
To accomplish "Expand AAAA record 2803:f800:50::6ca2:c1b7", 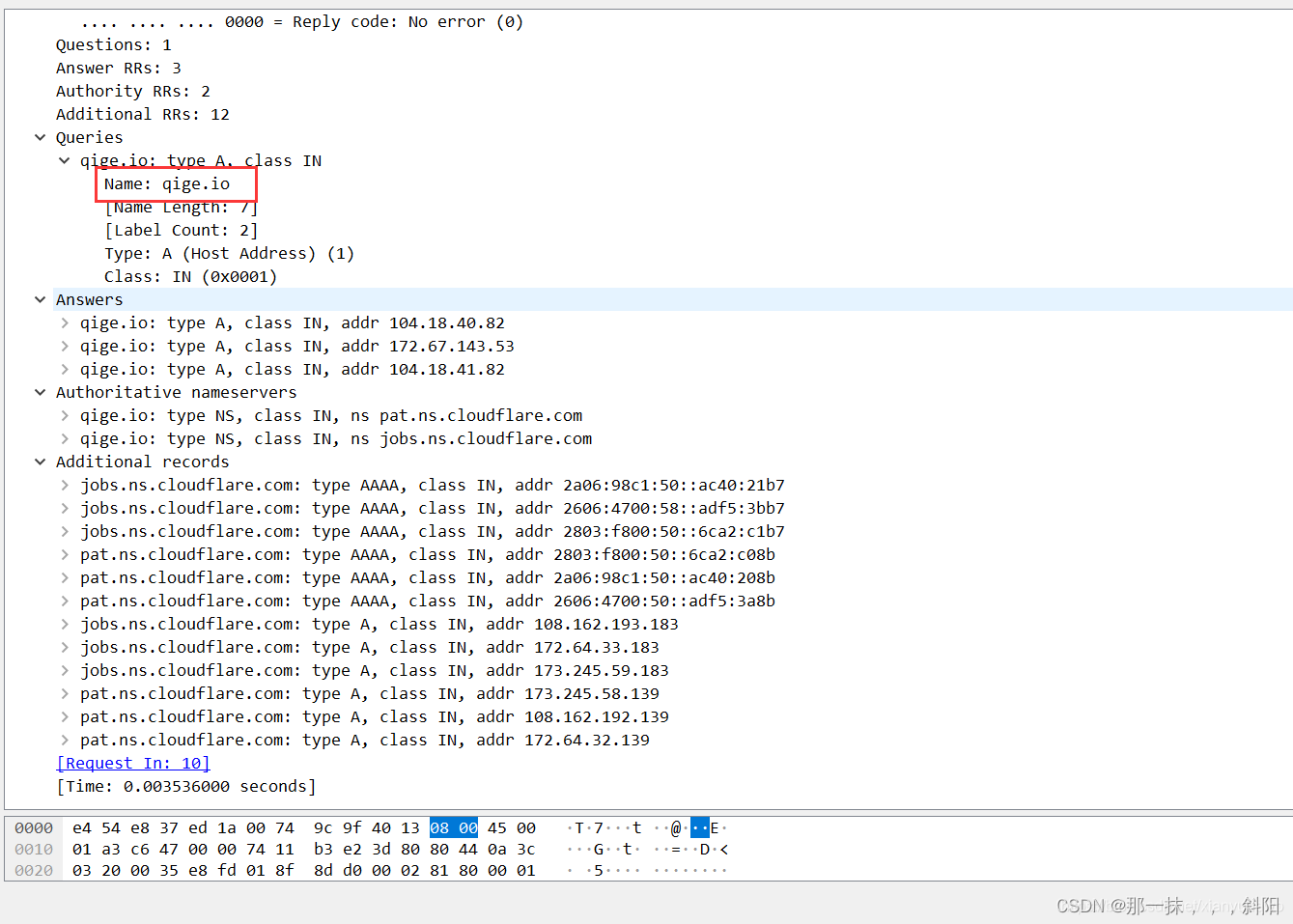I will 64,531.
